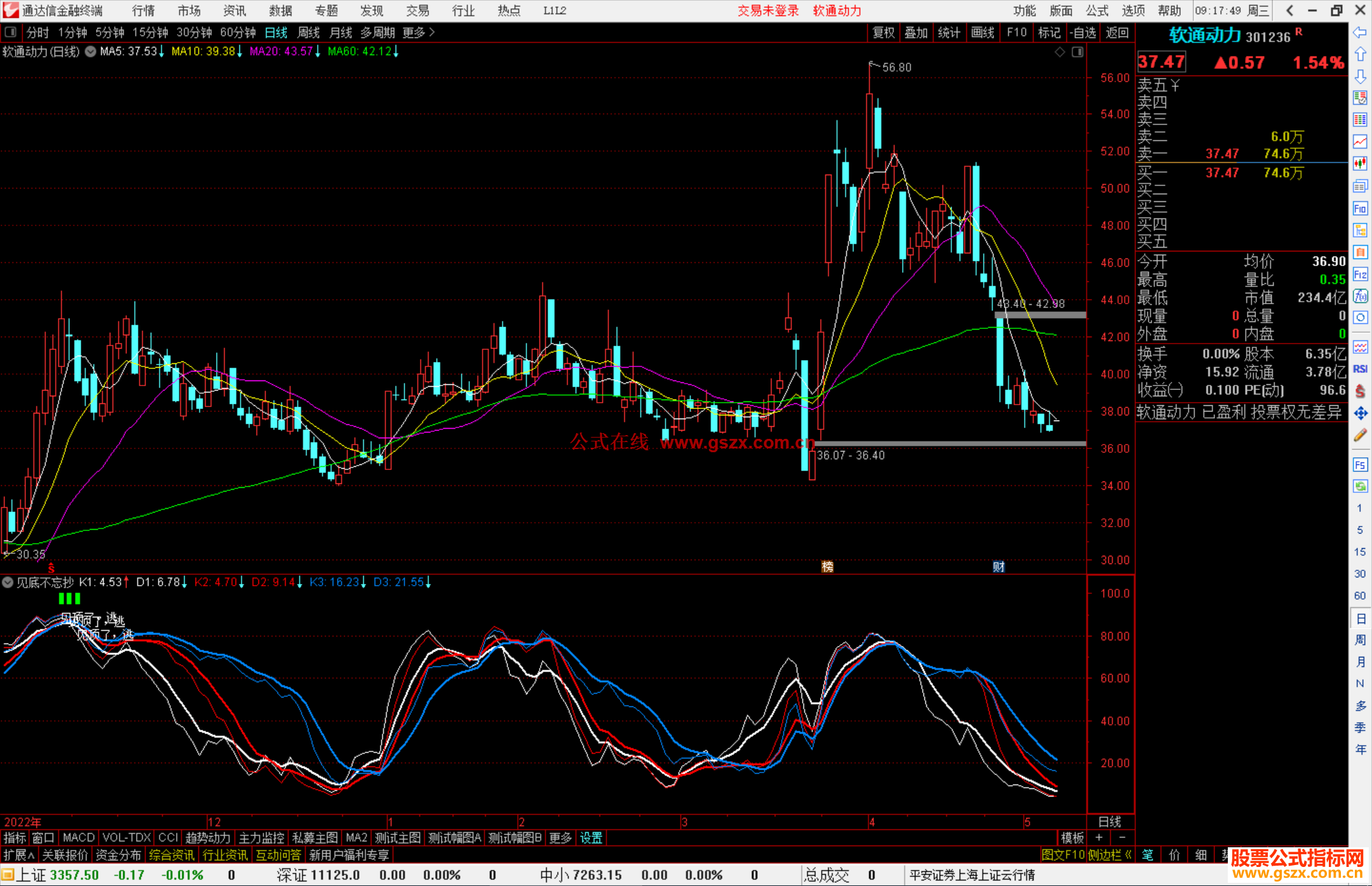Collapse the 侧边栏 sidebar toggle
This screenshot has width=1372, height=886.
[1110, 856]
